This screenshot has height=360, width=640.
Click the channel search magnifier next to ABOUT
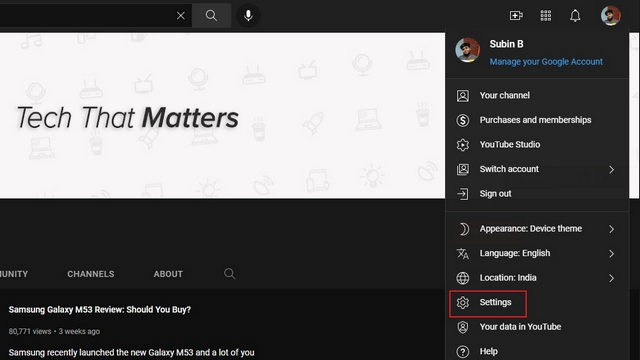point(230,273)
